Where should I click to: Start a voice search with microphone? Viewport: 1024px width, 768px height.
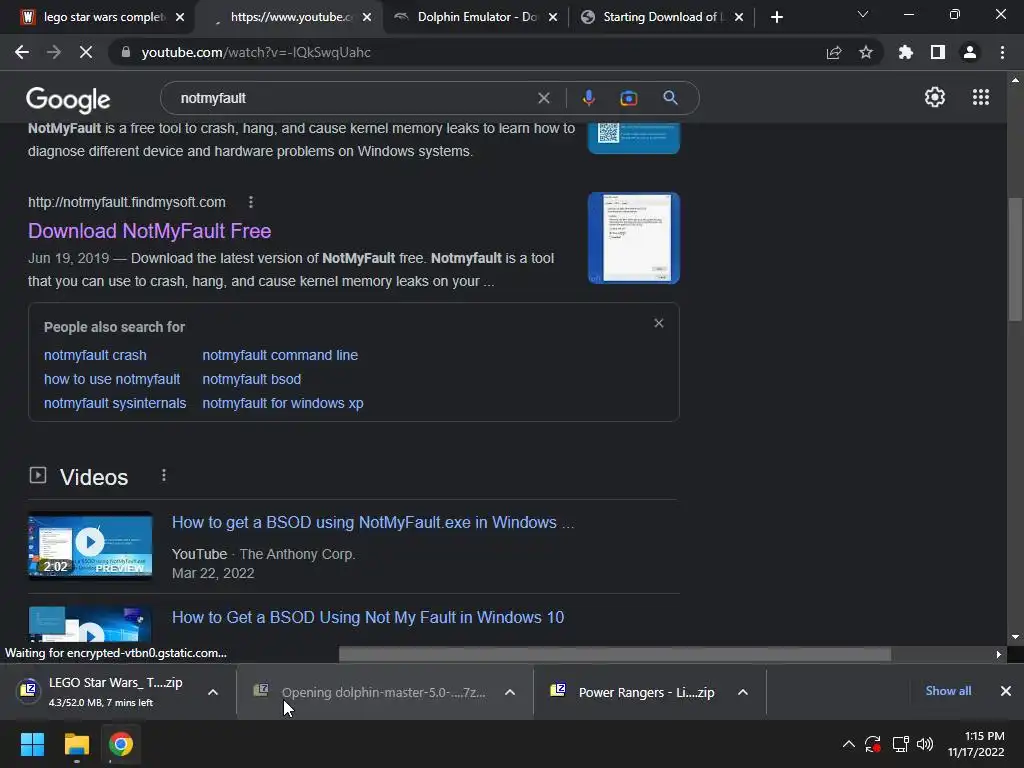[x=588, y=98]
